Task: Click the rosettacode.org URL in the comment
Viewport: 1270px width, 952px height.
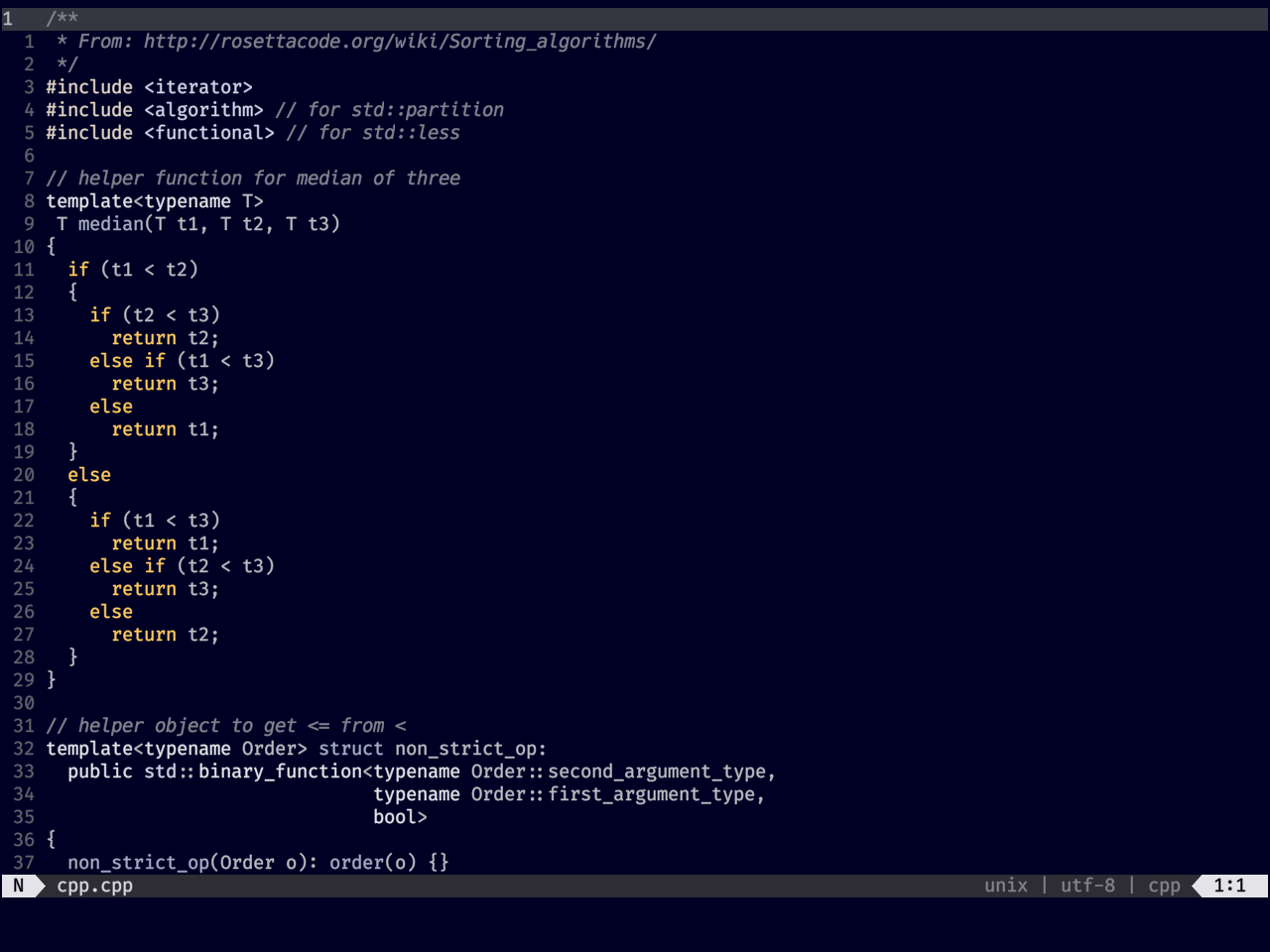Action: click(400, 42)
